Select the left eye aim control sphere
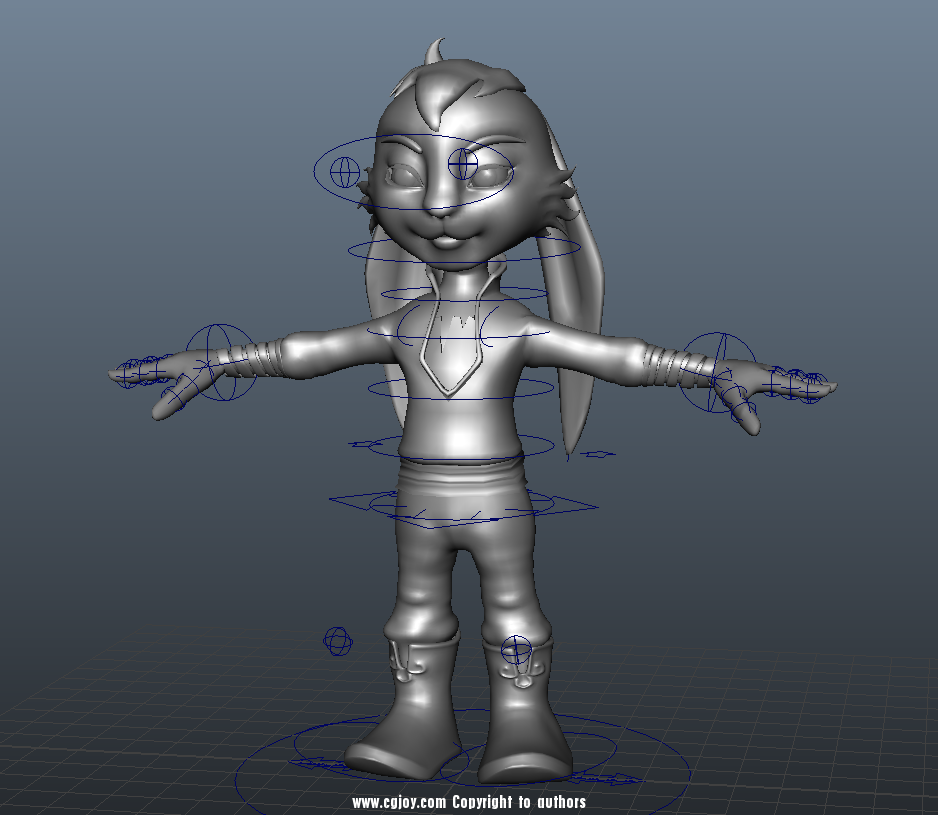Screen dimensions: 938x815 click(345, 172)
